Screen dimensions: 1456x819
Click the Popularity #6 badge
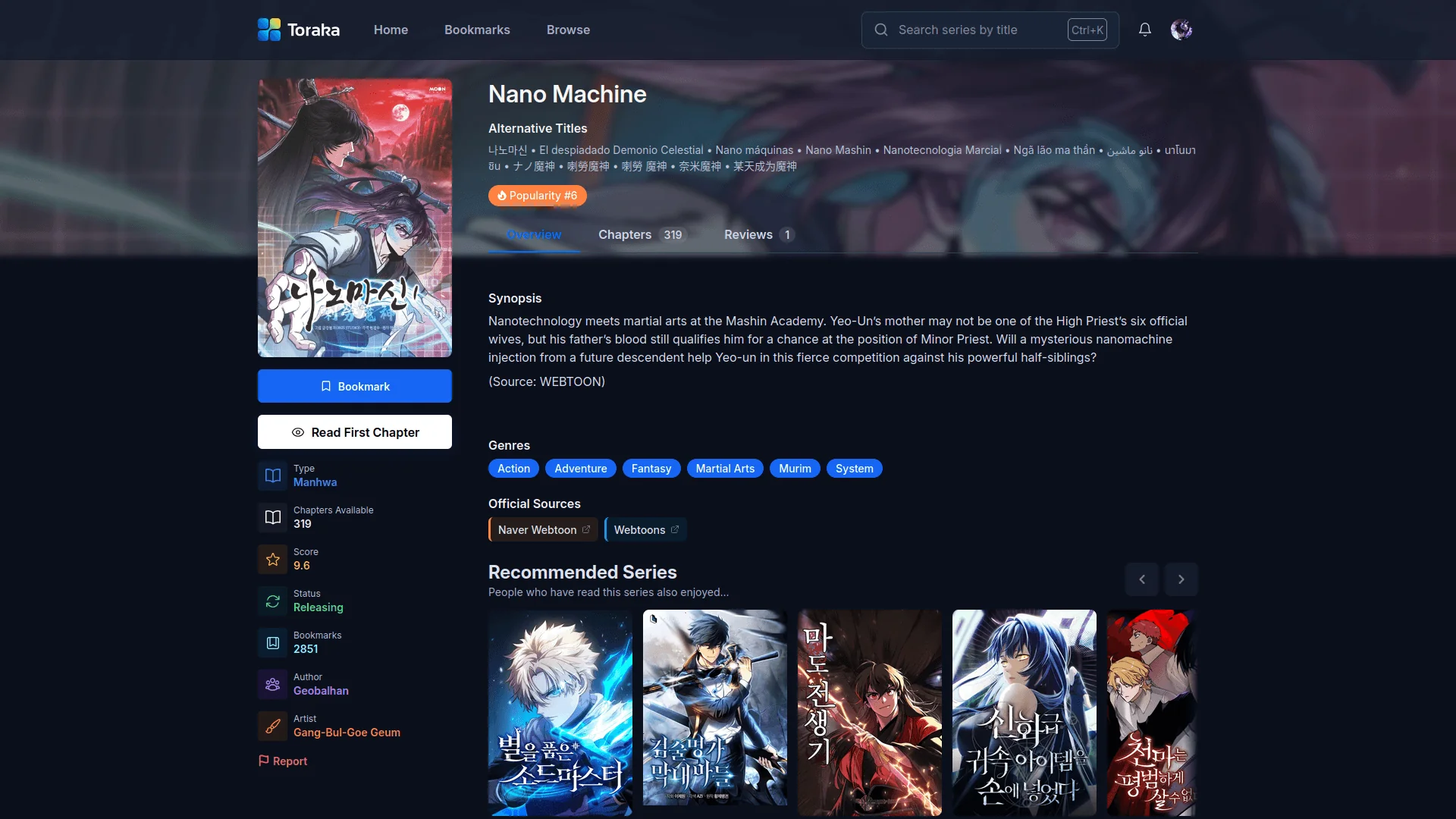coord(538,196)
